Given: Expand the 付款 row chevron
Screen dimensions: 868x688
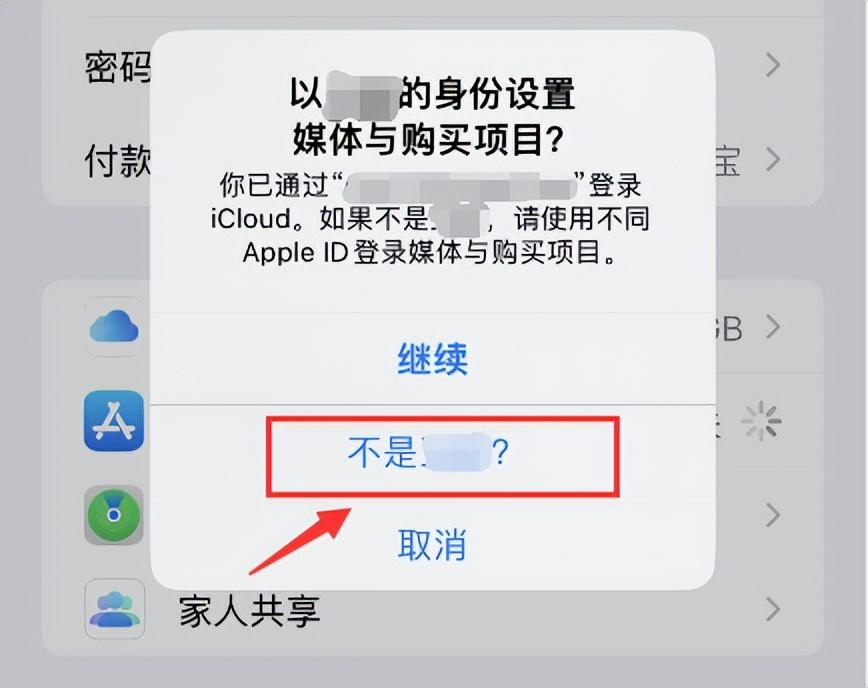Looking at the screenshot, I should point(773,159).
